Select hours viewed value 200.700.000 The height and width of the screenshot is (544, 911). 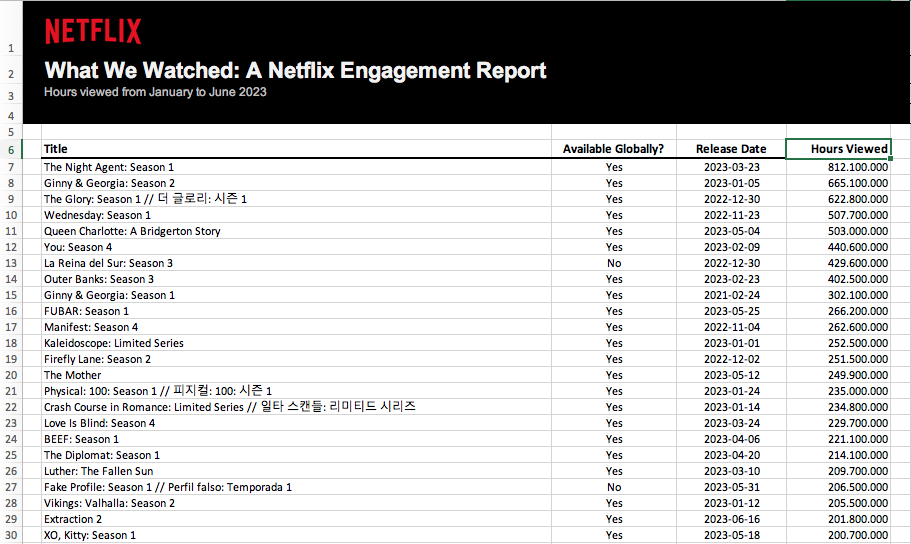[838, 535]
